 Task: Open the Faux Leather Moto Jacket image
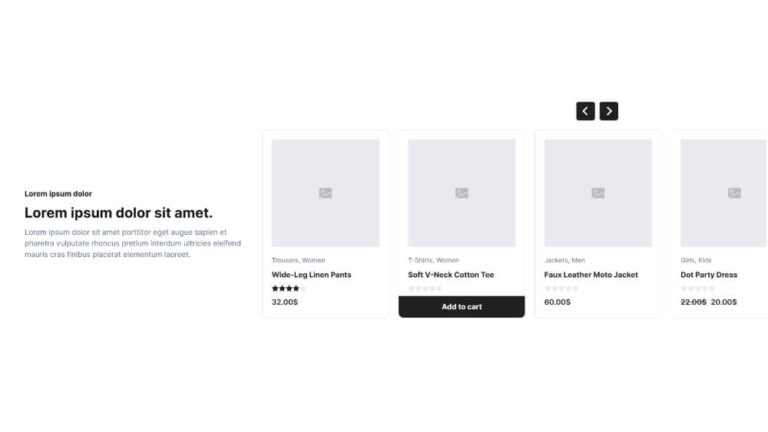[x=597, y=193]
